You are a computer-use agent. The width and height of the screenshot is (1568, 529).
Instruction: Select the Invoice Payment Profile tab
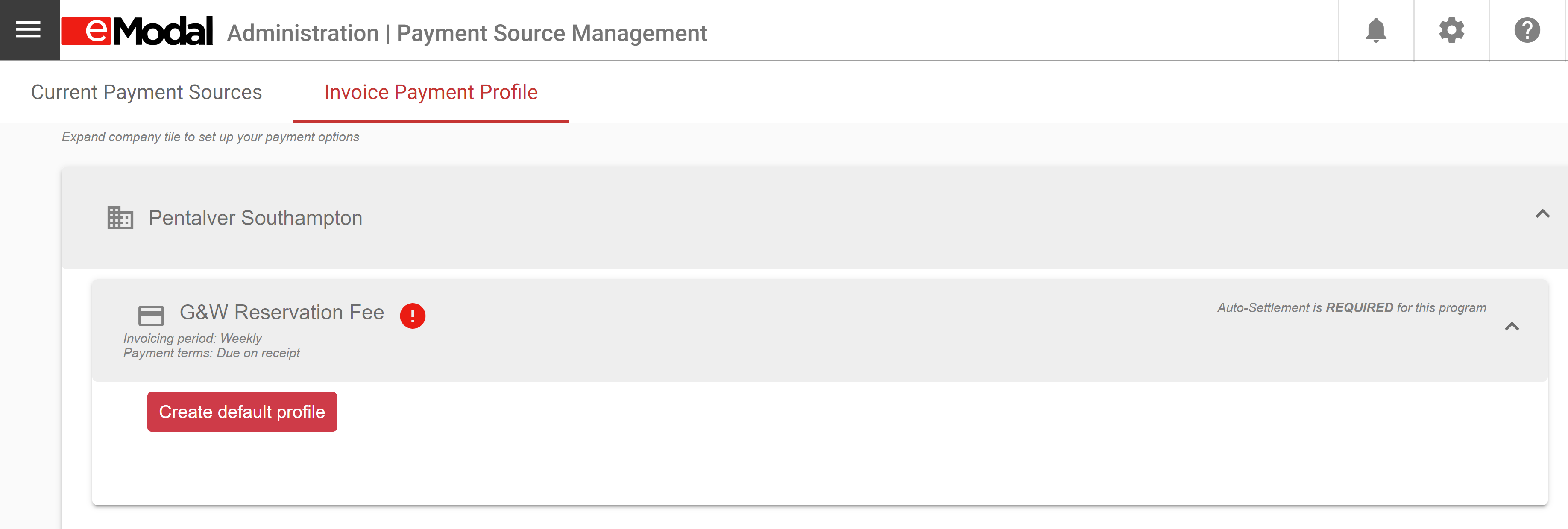(x=431, y=92)
